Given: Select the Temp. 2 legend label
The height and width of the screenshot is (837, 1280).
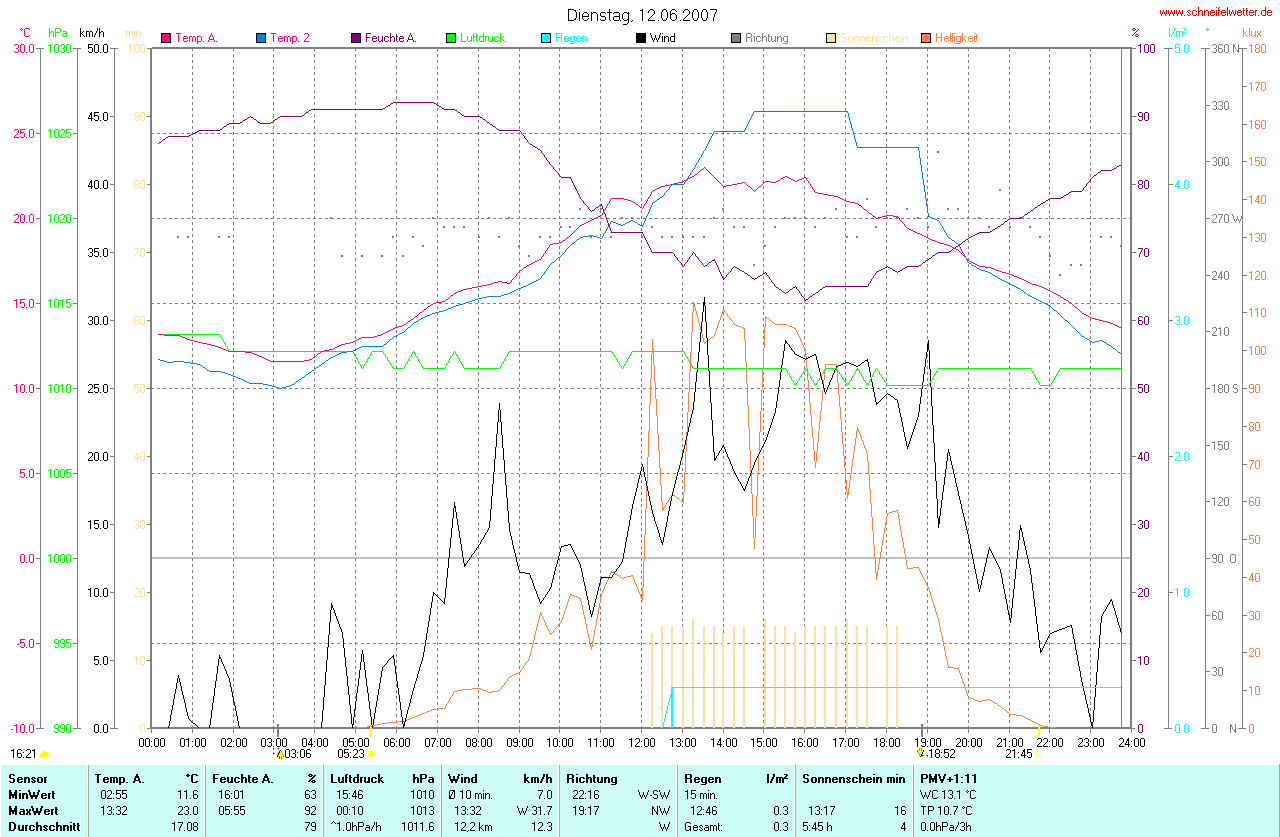Looking at the screenshot, I should pos(290,38).
